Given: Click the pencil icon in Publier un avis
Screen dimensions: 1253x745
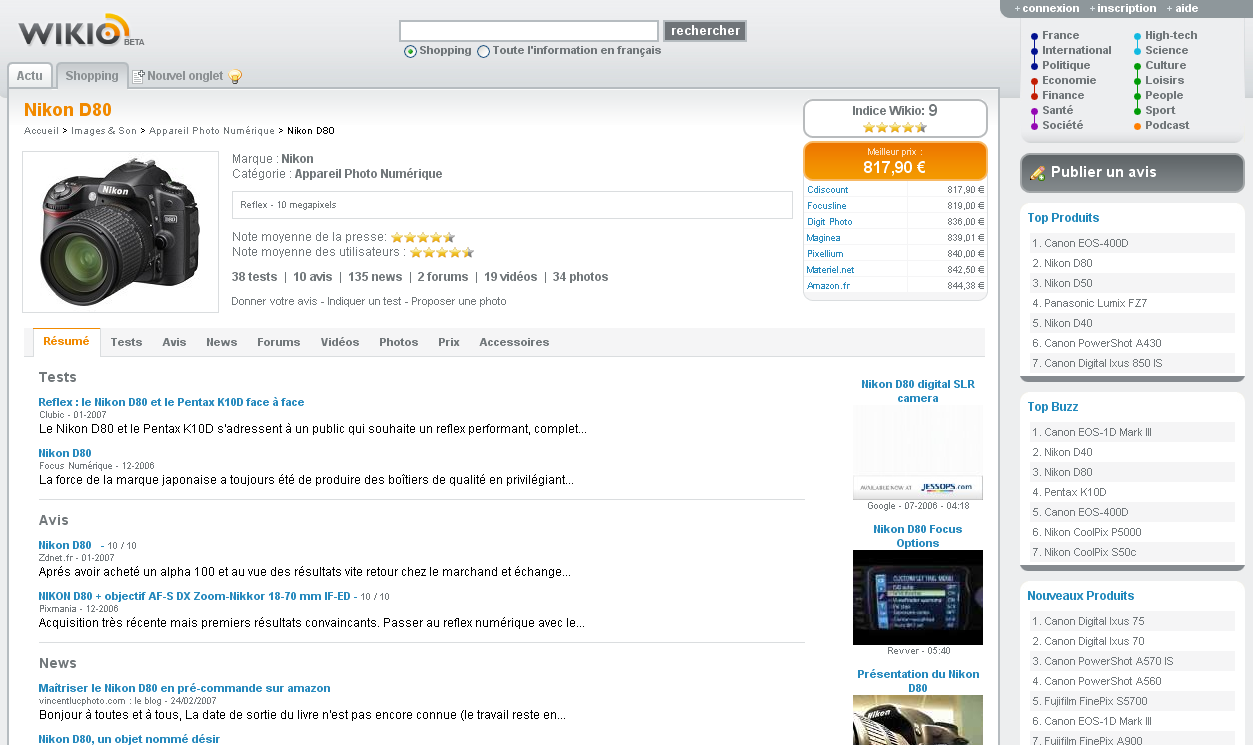Looking at the screenshot, I should point(1037,173).
